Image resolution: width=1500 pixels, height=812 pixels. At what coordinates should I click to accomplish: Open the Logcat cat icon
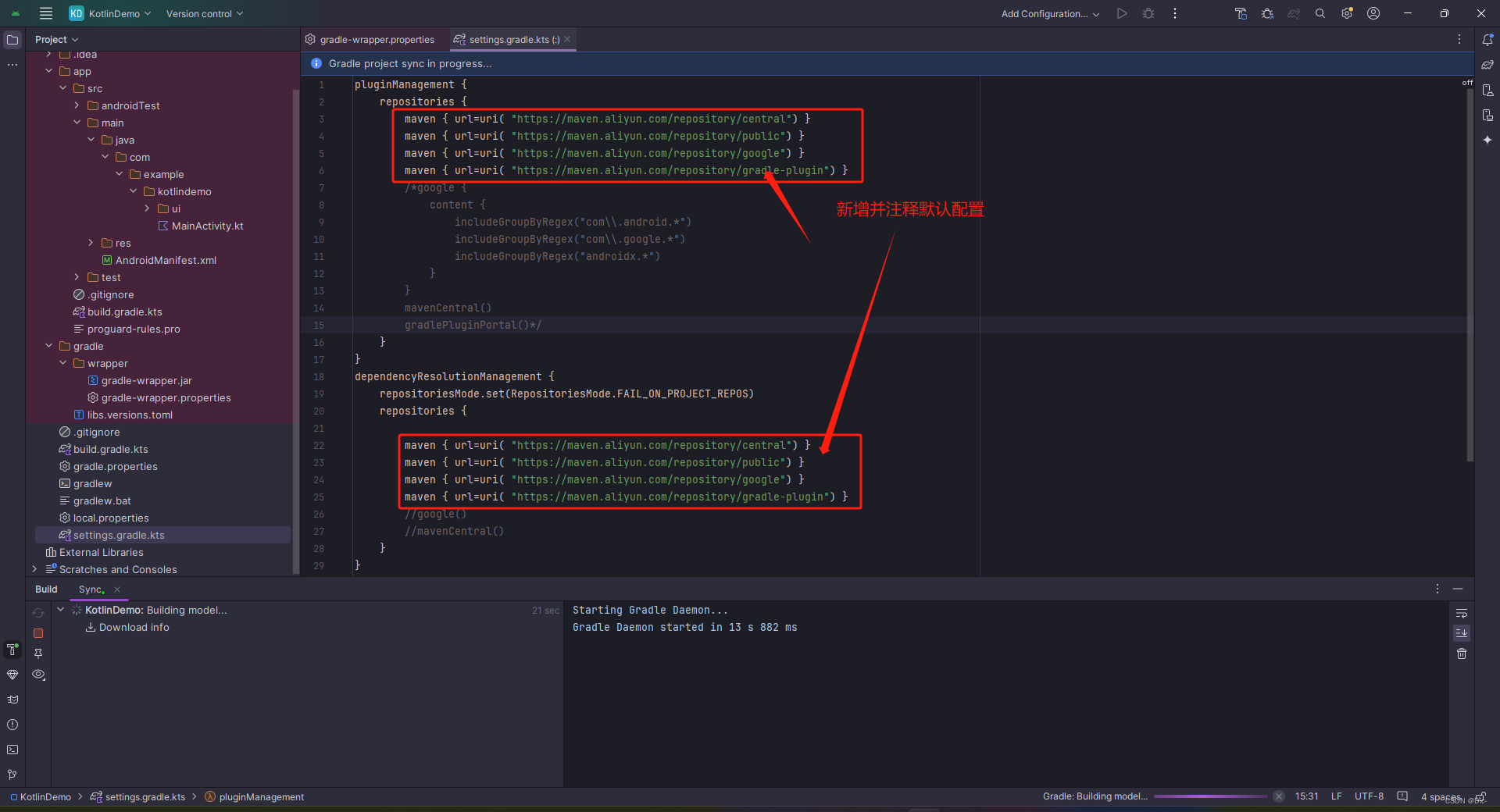[12, 700]
